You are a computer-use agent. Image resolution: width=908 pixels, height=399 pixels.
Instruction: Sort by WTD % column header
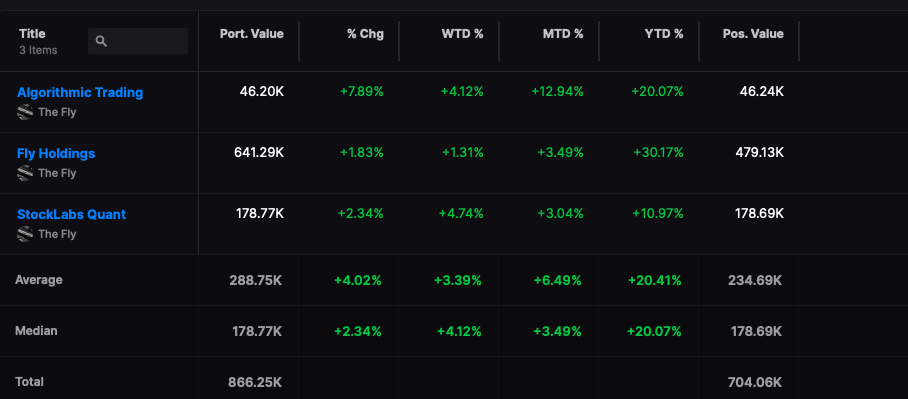point(462,34)
